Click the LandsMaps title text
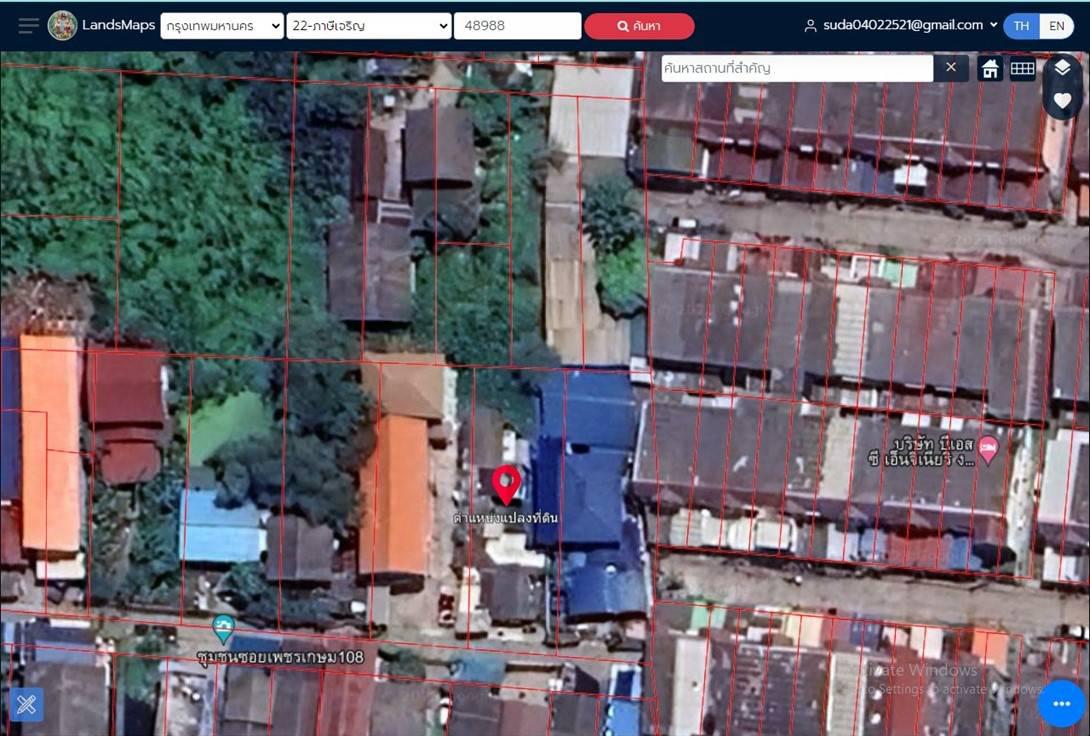This screenshot has height=736, width=1090. tap(119, 25)
